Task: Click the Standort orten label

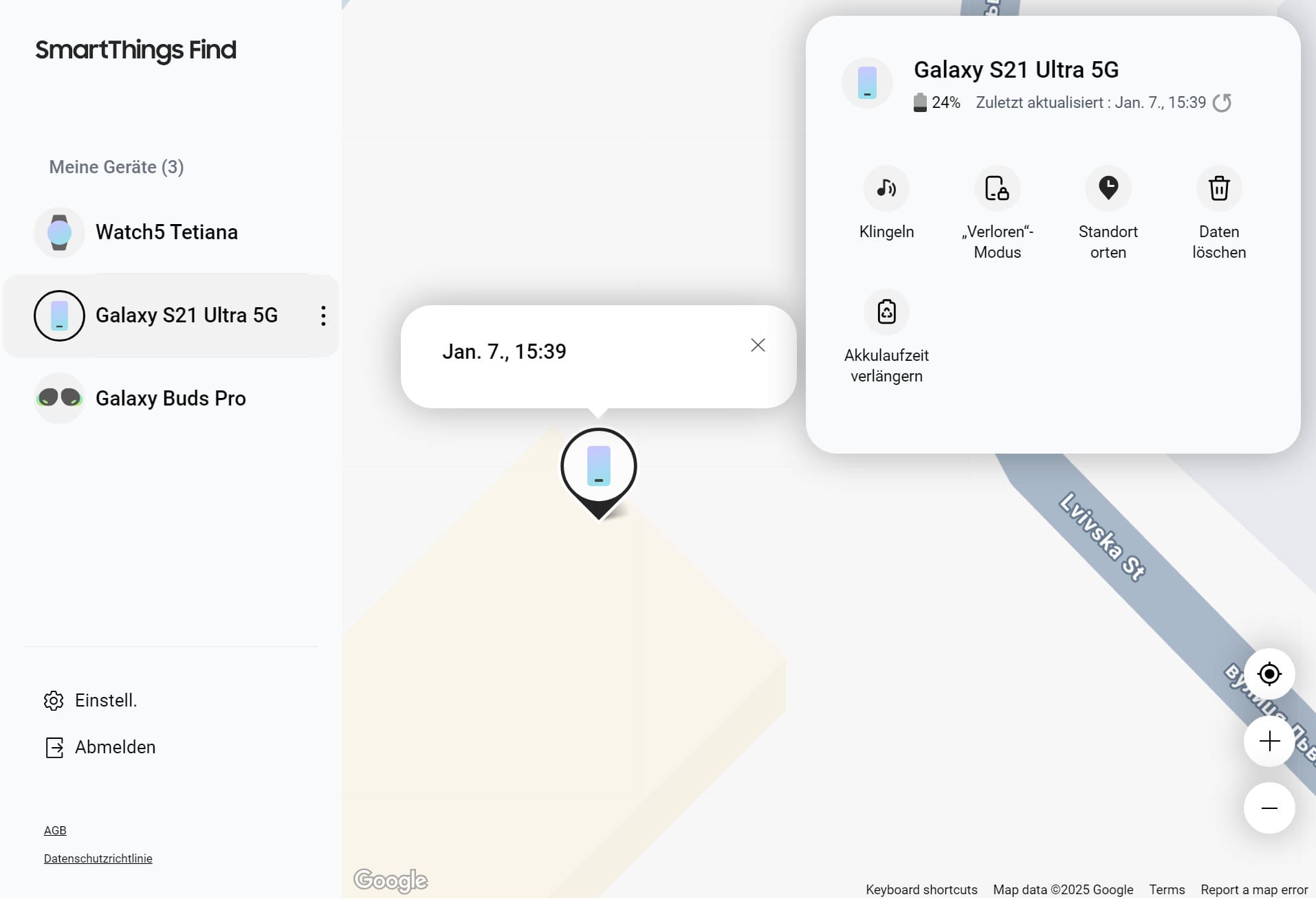Action: (1108, 242)
